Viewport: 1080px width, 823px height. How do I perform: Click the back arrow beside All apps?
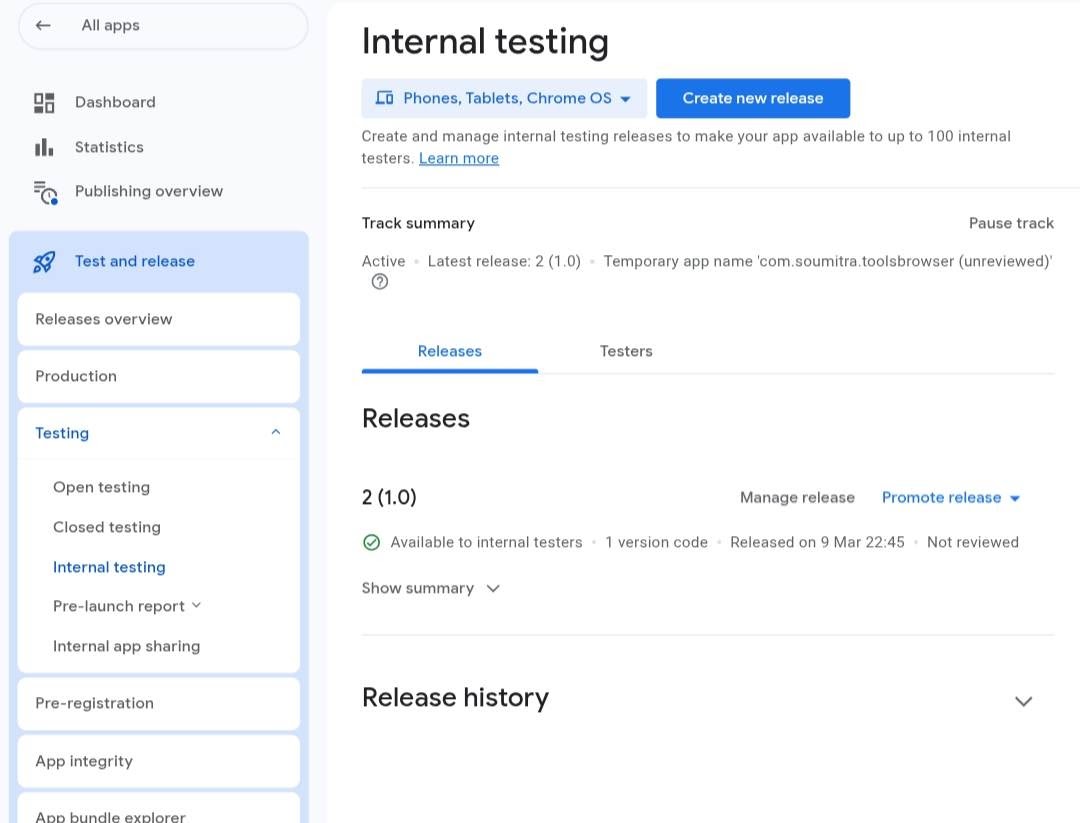pyautogui.click(x=43, y=26)
